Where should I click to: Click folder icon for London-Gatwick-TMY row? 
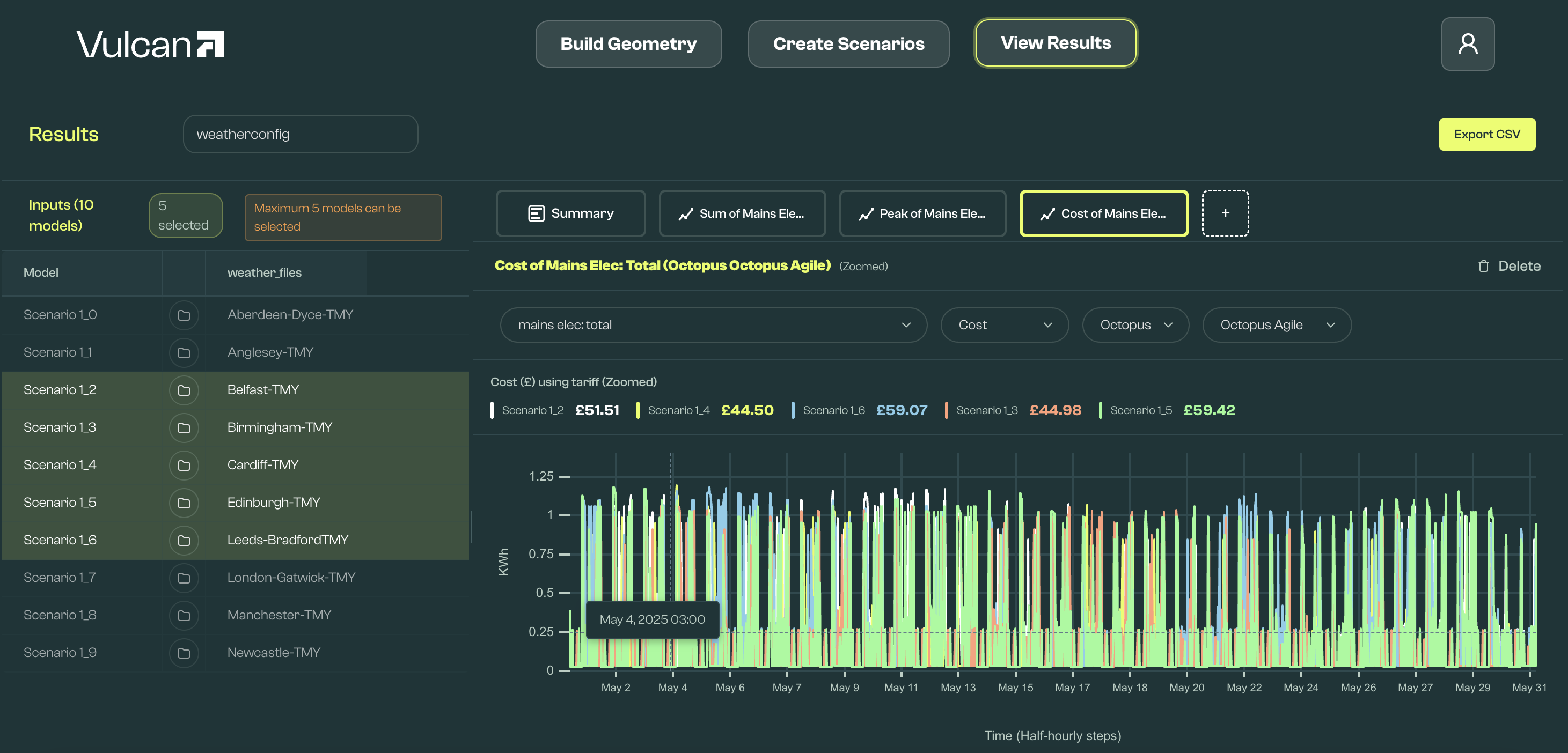(x=184, y=578)
